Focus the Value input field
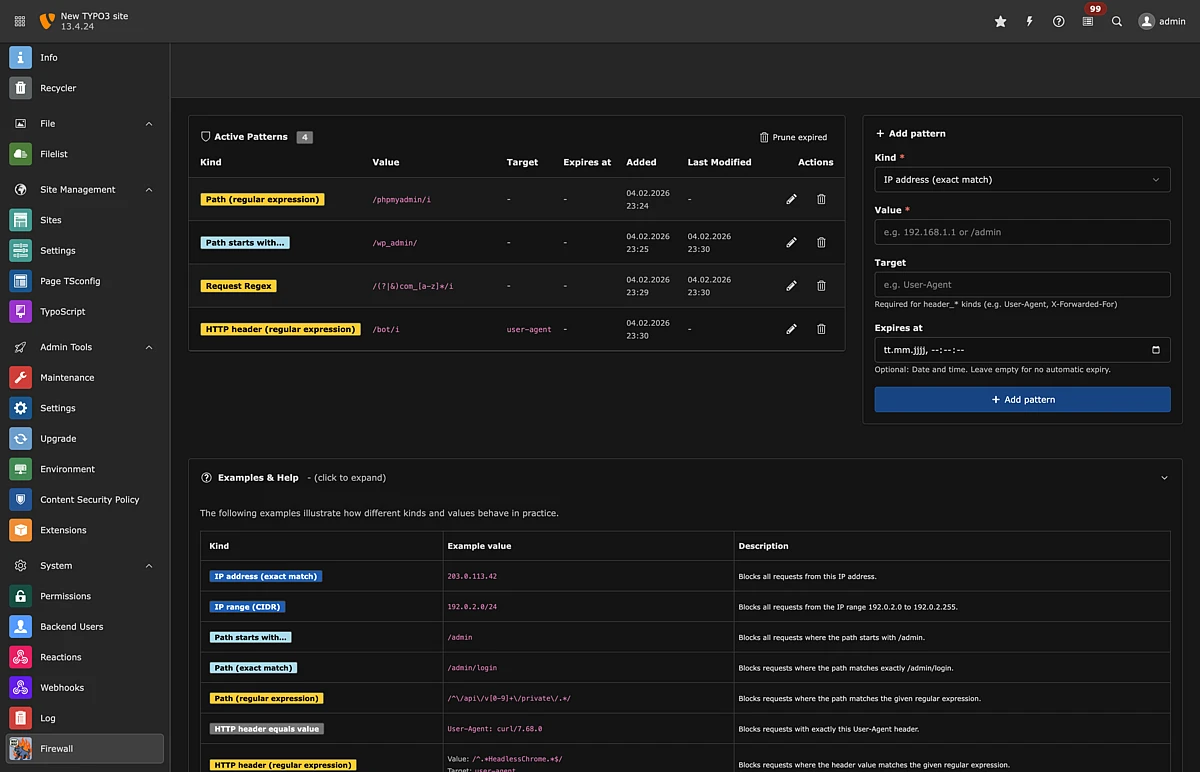1200x772 pixels. click(x=1022, y=232)
